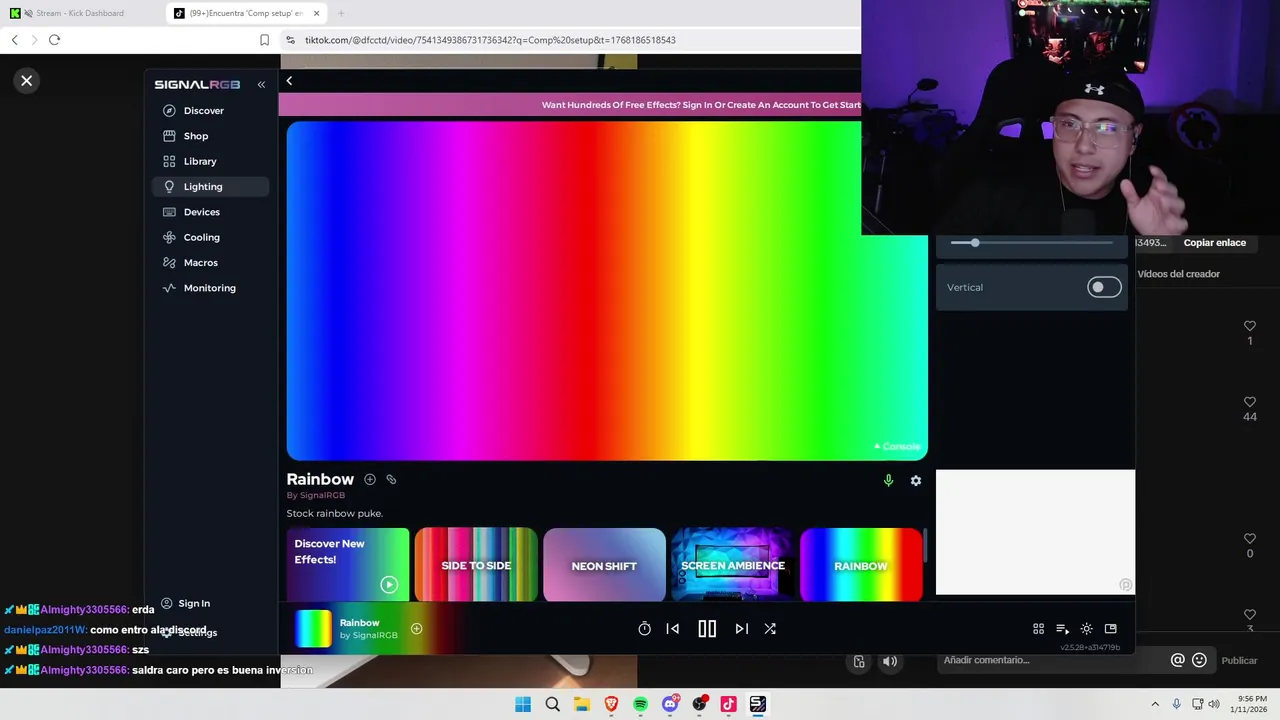Toggle shuffle effects
Screen dimensions: 1280x720
pyautogui.click(x=770, y=629)
